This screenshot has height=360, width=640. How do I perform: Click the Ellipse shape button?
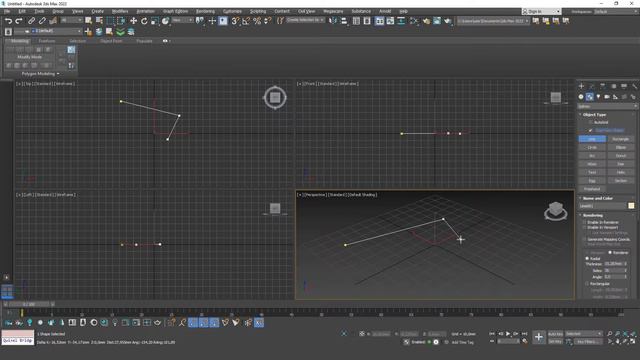tap(620, 147)
